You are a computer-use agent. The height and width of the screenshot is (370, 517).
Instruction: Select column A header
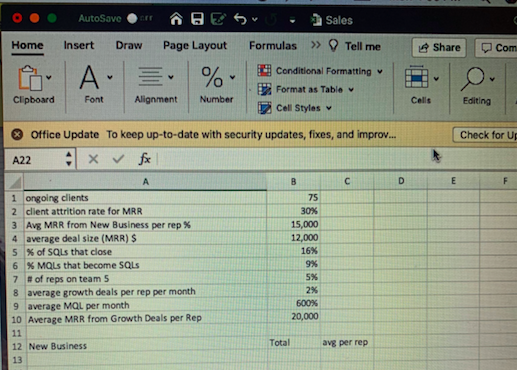[x=145, y=182]
